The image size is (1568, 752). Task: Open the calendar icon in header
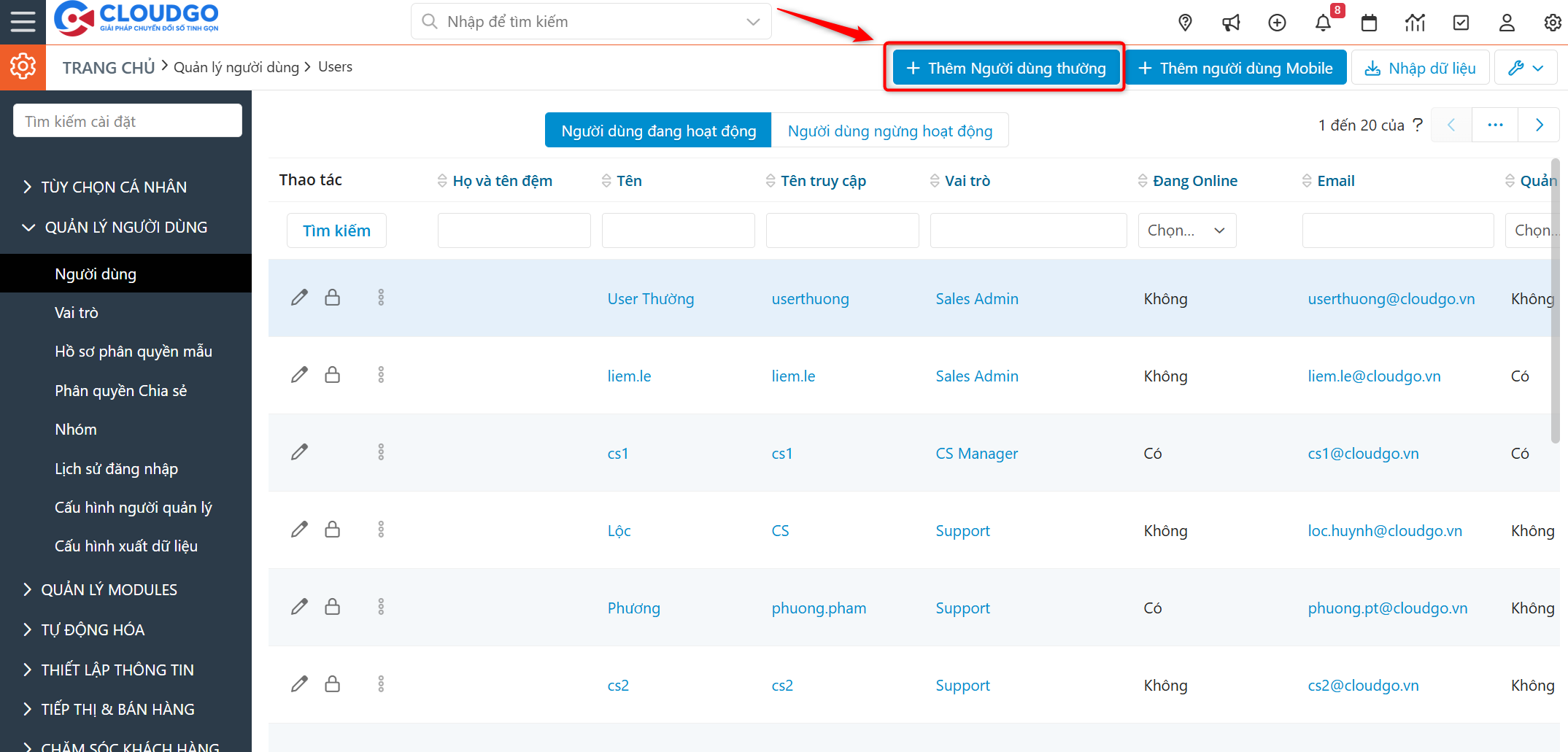[x=1369, y=23]
